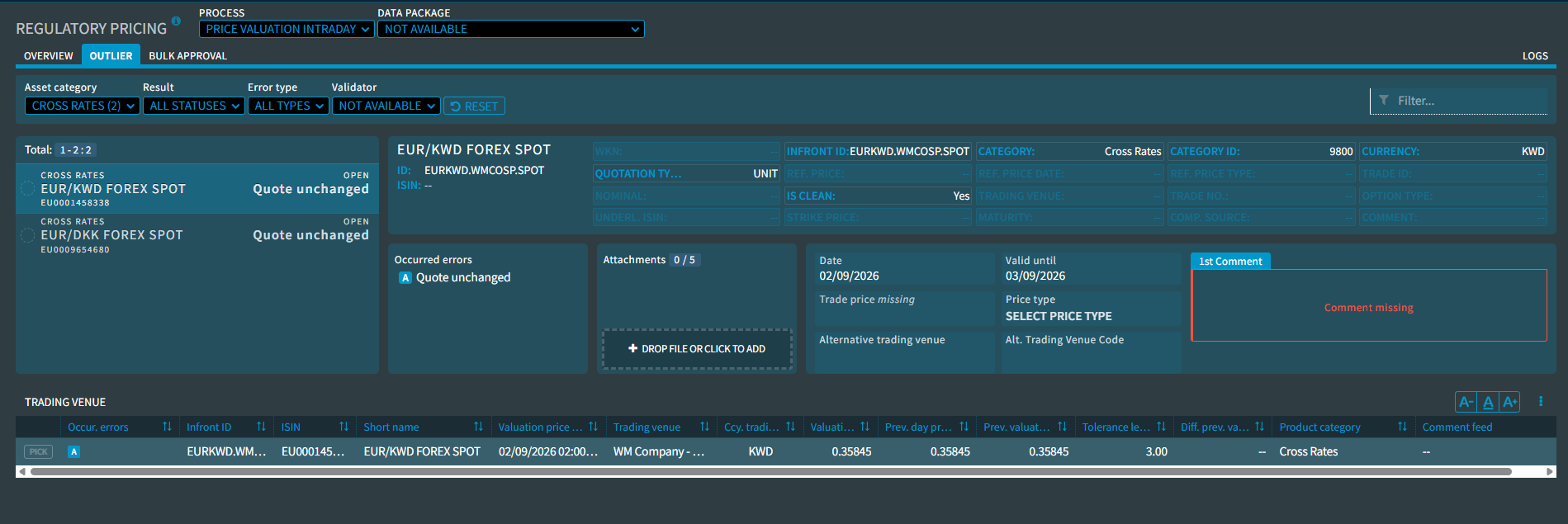Open Asset category dropdown Cross Rates
Image resolution: width=1568 pixels, height=524 pixels.
click(x=83, y=106)
